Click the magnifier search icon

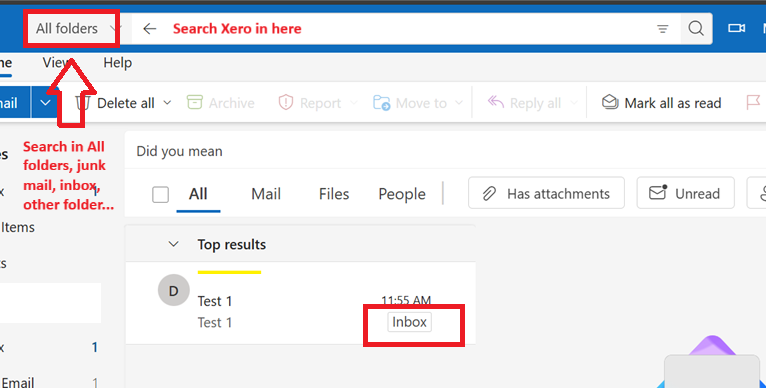coord(696,28)
